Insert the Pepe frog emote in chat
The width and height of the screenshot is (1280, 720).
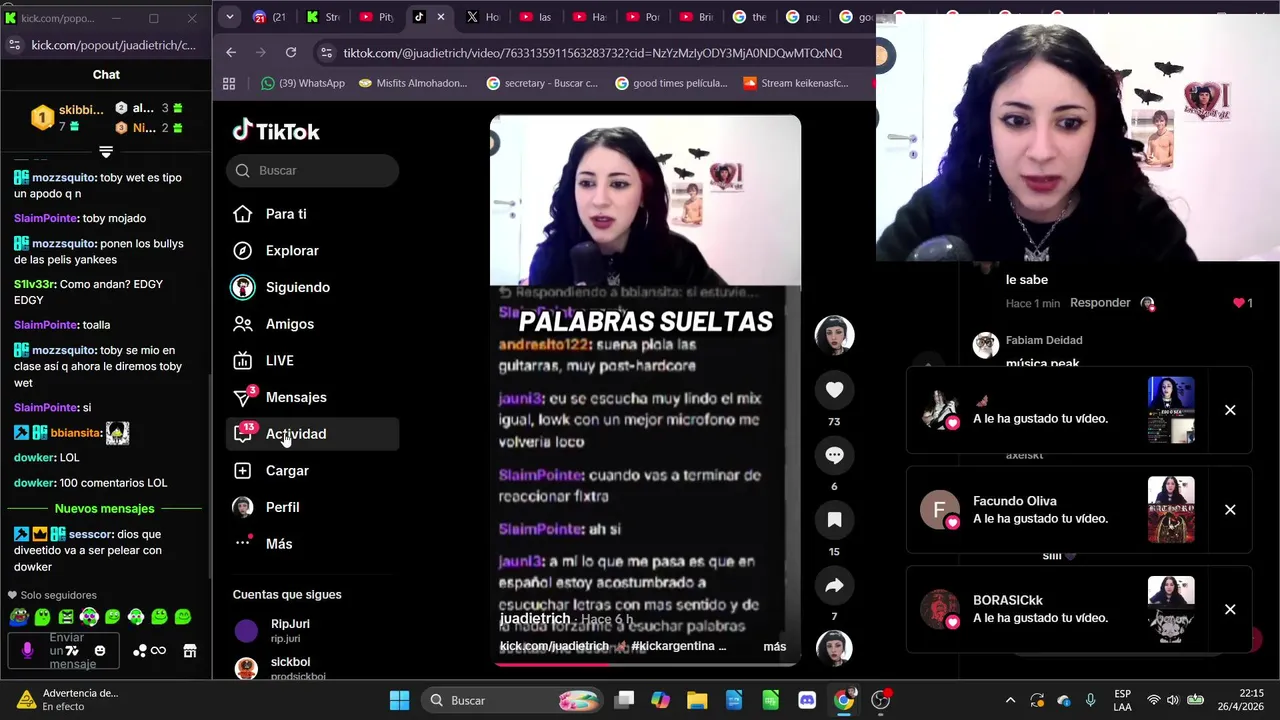click(x=19, y=617)
